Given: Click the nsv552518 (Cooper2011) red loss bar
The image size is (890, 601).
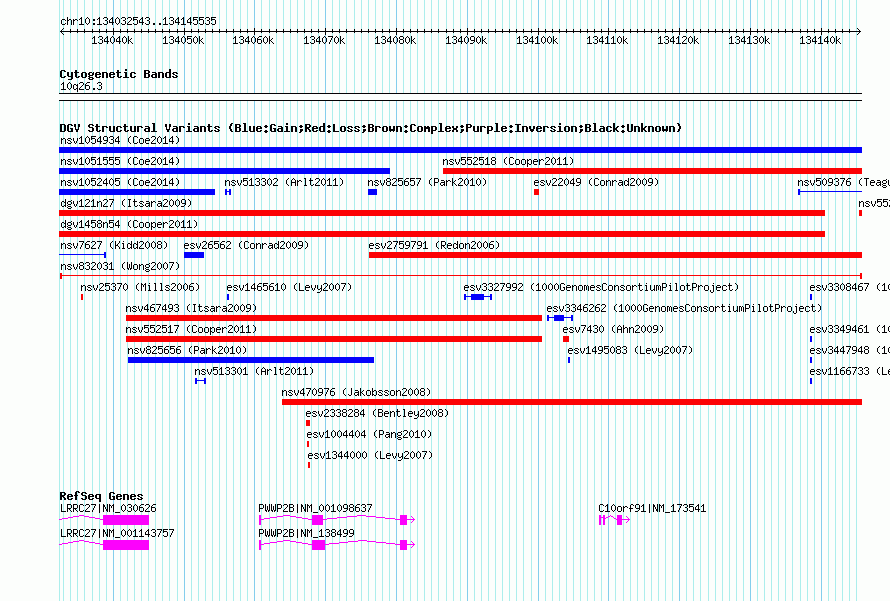Looking at the screenshot, I should coord(652,171).
